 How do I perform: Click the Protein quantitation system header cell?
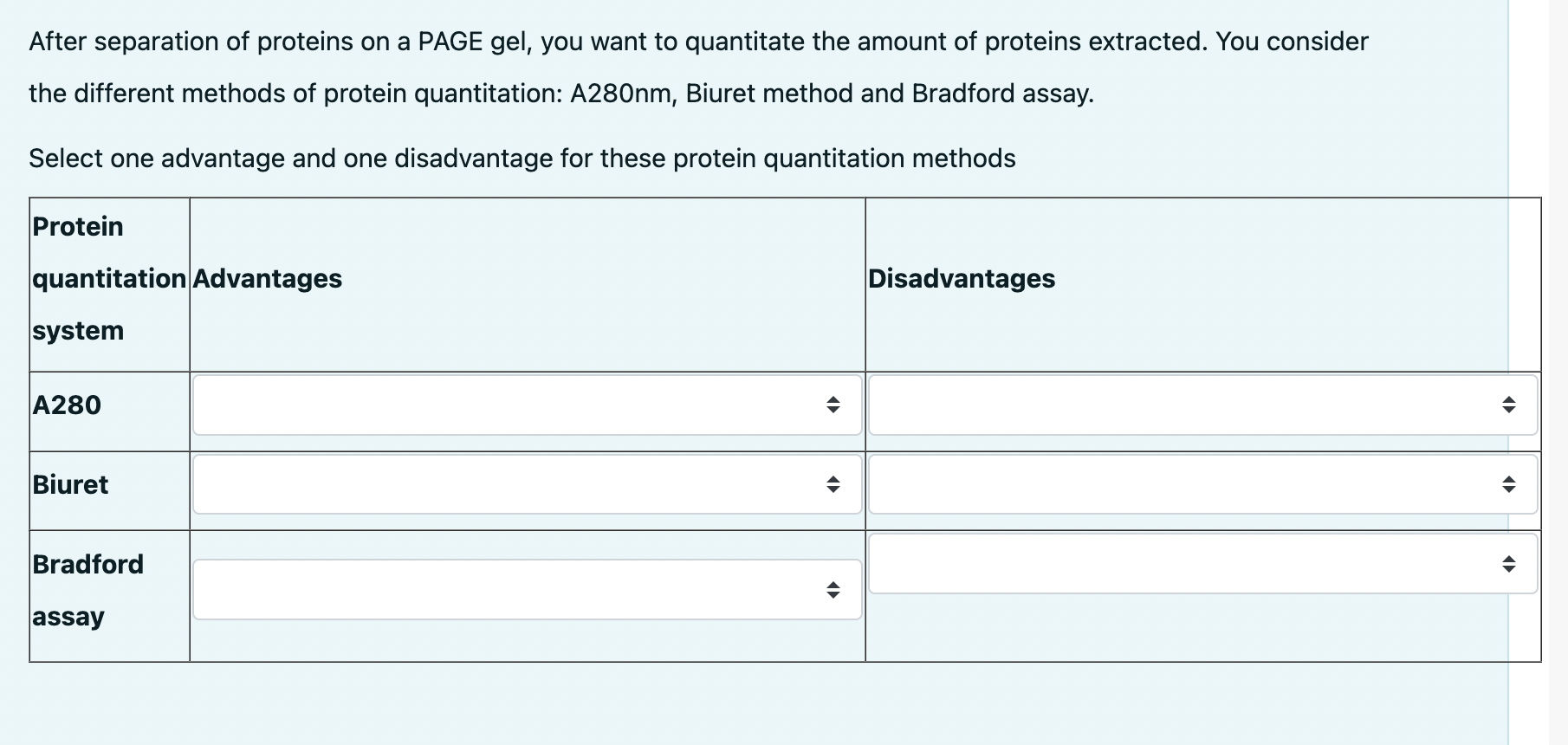(107, 279)
